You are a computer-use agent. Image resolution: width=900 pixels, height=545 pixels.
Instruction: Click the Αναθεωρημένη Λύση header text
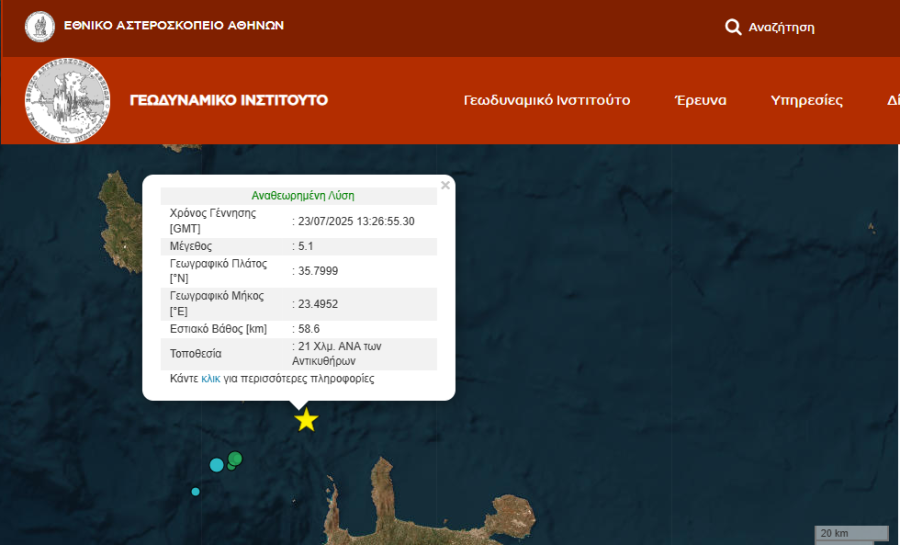click(x=303, y=196)
